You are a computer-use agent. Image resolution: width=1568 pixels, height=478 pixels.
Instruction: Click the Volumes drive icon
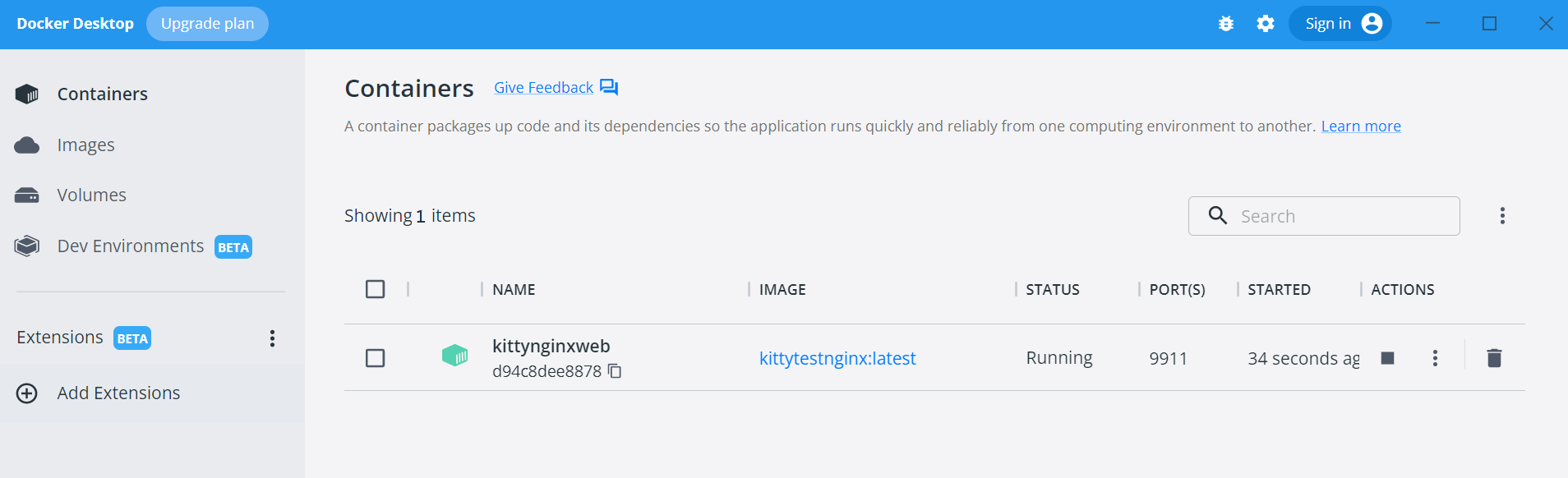pos(27,195)
